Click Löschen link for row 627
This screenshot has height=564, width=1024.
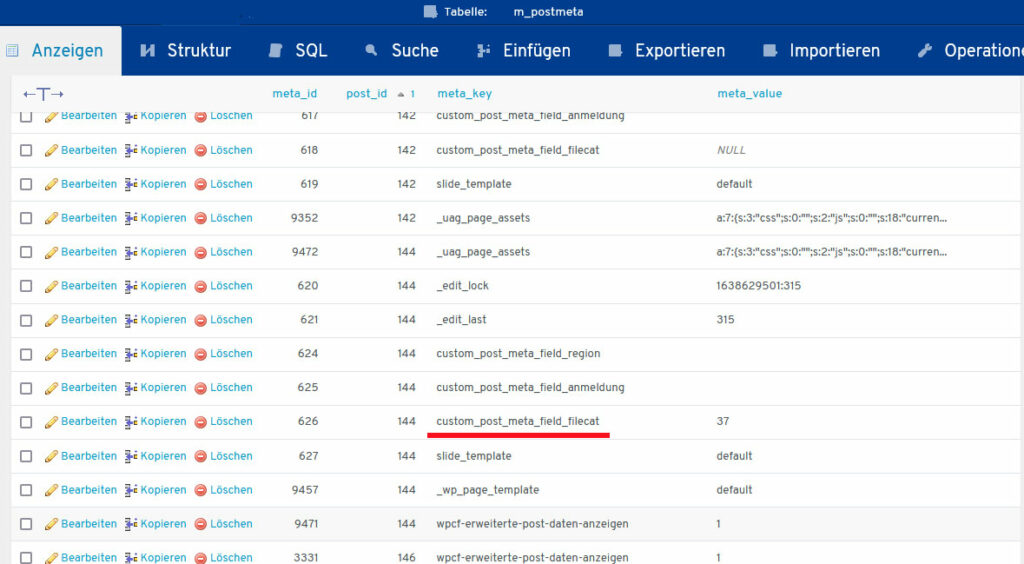tap(231, 456)
